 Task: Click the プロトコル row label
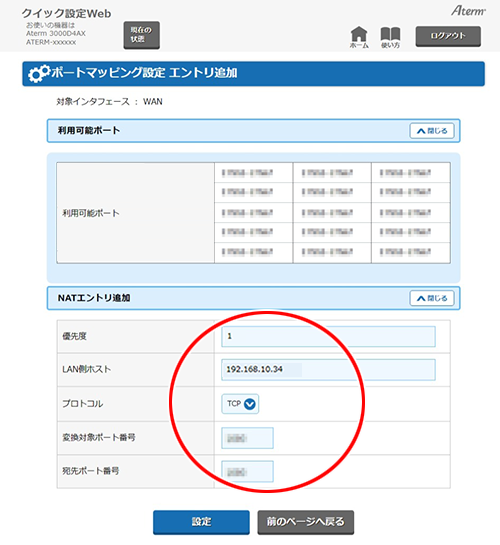click(83, 404)
